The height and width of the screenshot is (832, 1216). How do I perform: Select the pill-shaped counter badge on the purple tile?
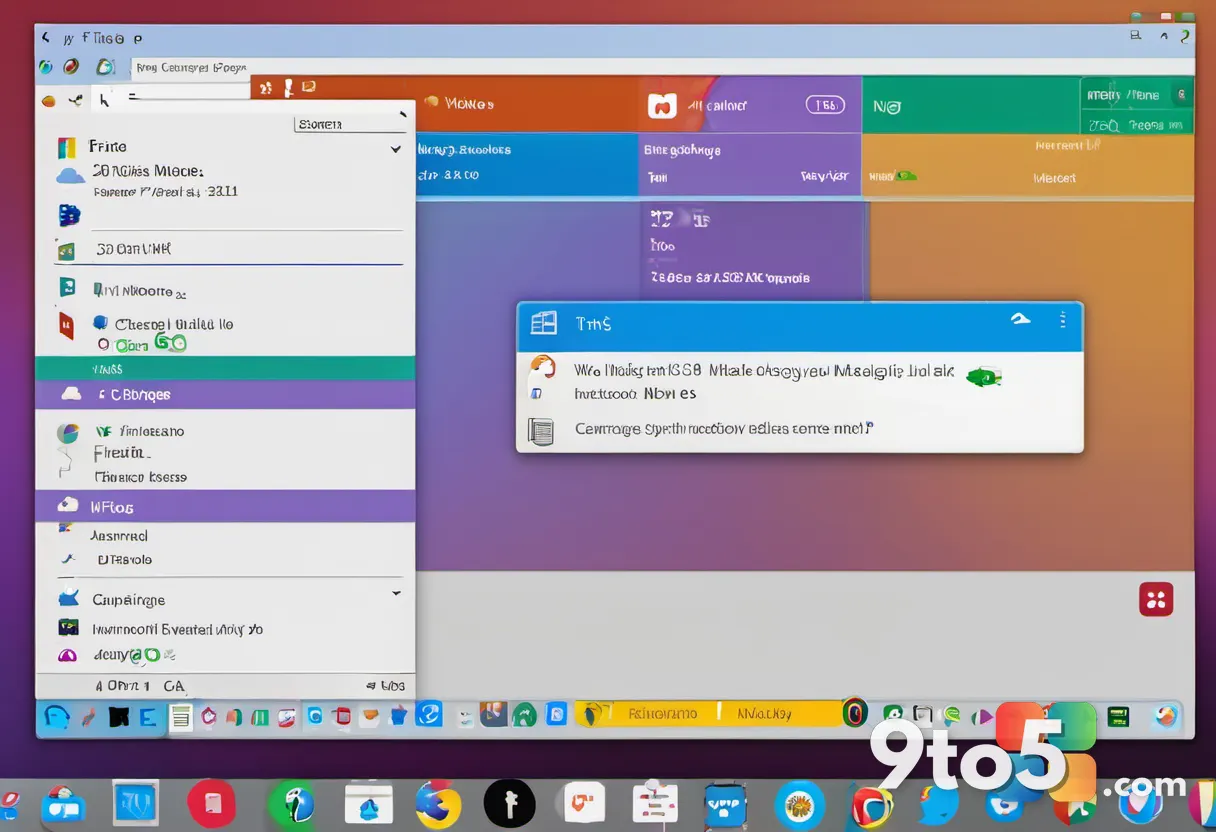tap(825, 104)
